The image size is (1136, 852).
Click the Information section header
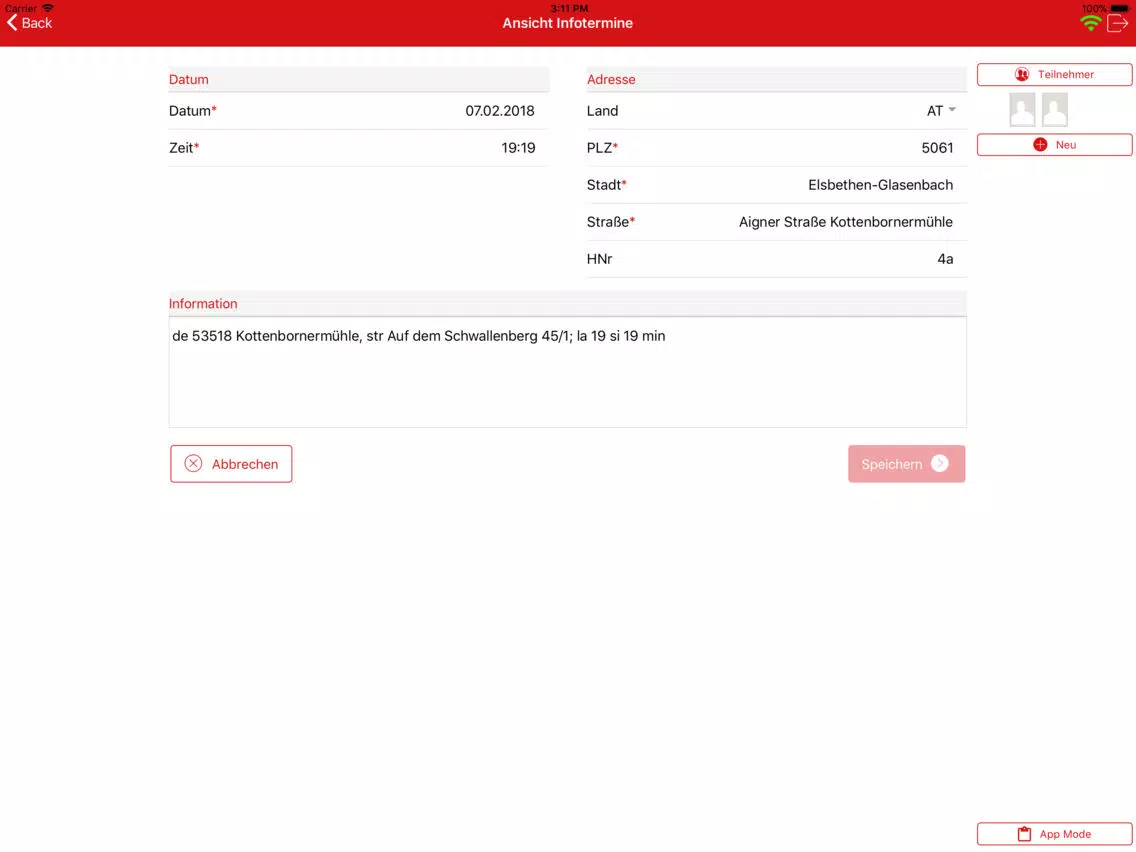pos(567,304)
